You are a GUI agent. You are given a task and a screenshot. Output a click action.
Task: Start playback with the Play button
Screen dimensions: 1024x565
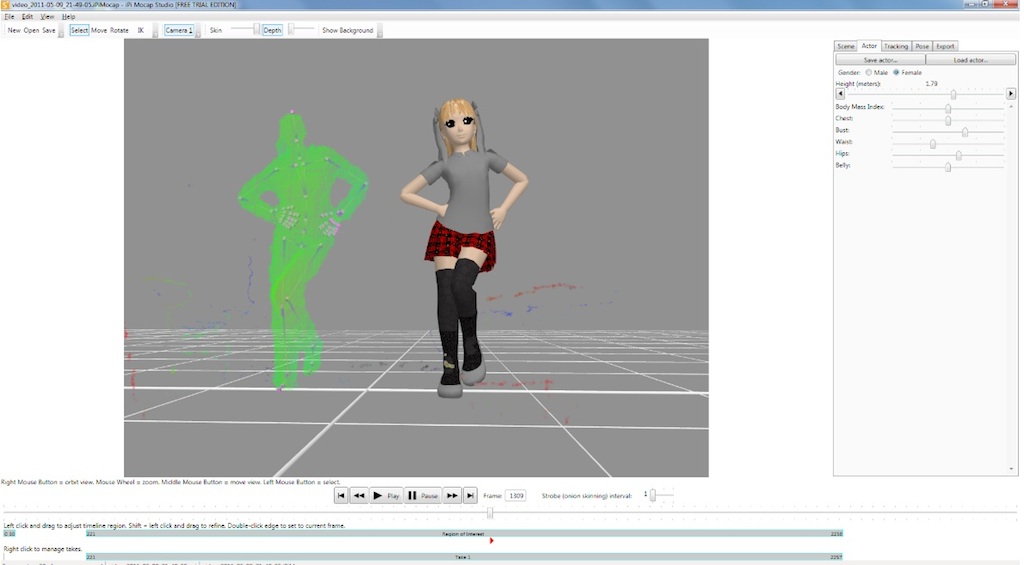tap(385, 496)
